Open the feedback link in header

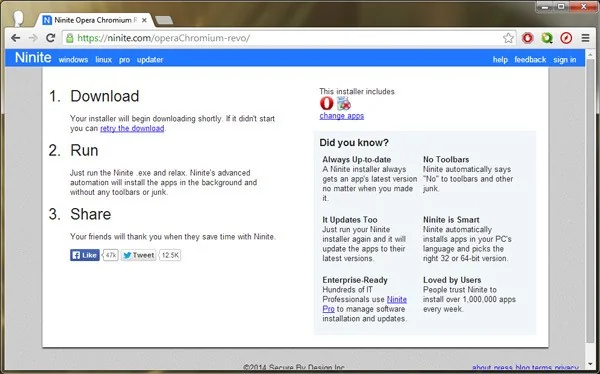530,60
